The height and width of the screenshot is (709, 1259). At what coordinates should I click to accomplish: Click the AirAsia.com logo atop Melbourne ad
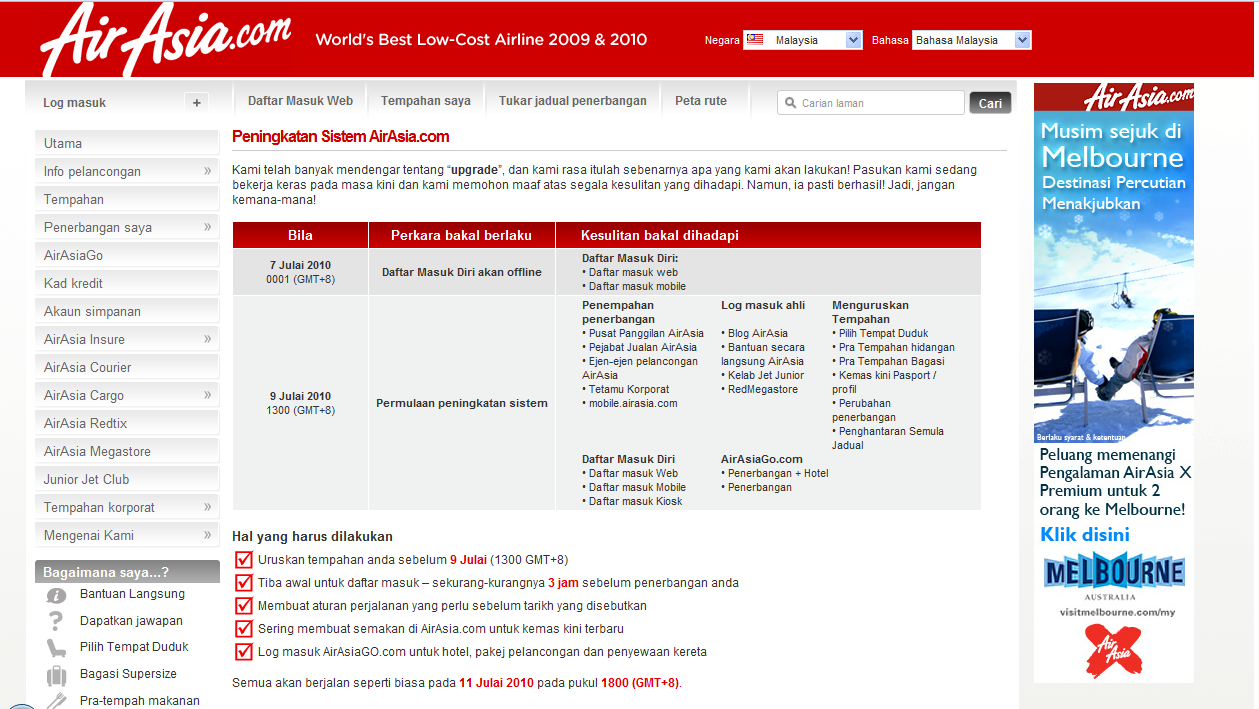(x=1138, y=97)
